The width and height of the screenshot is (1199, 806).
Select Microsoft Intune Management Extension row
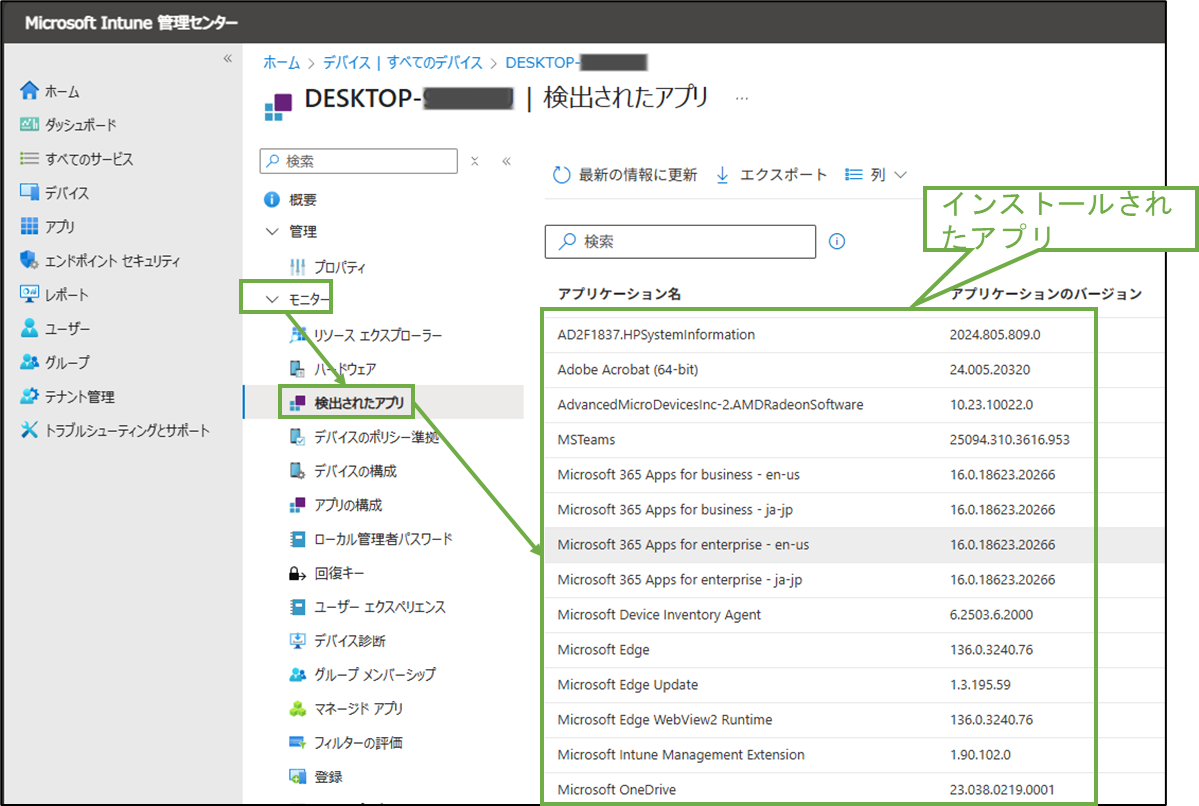pyautogui.click(x=854, y=755)
